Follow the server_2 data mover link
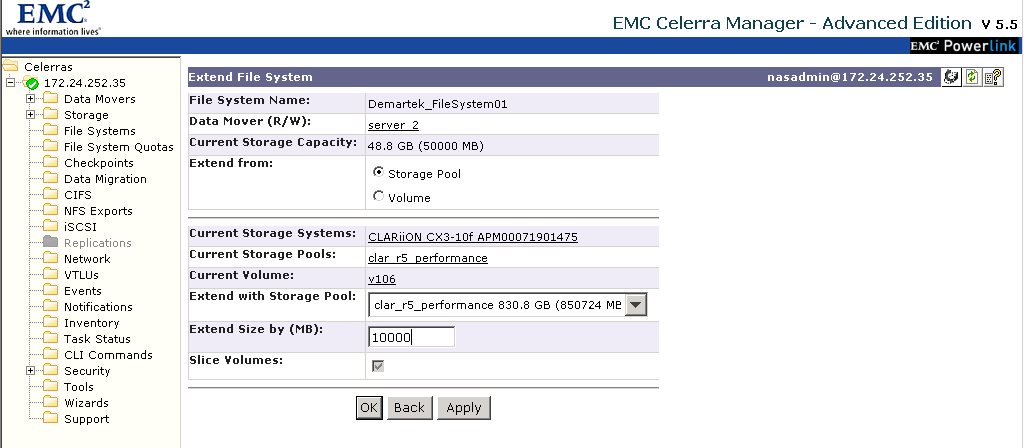1024x448 pixels. tap(393, 125)
